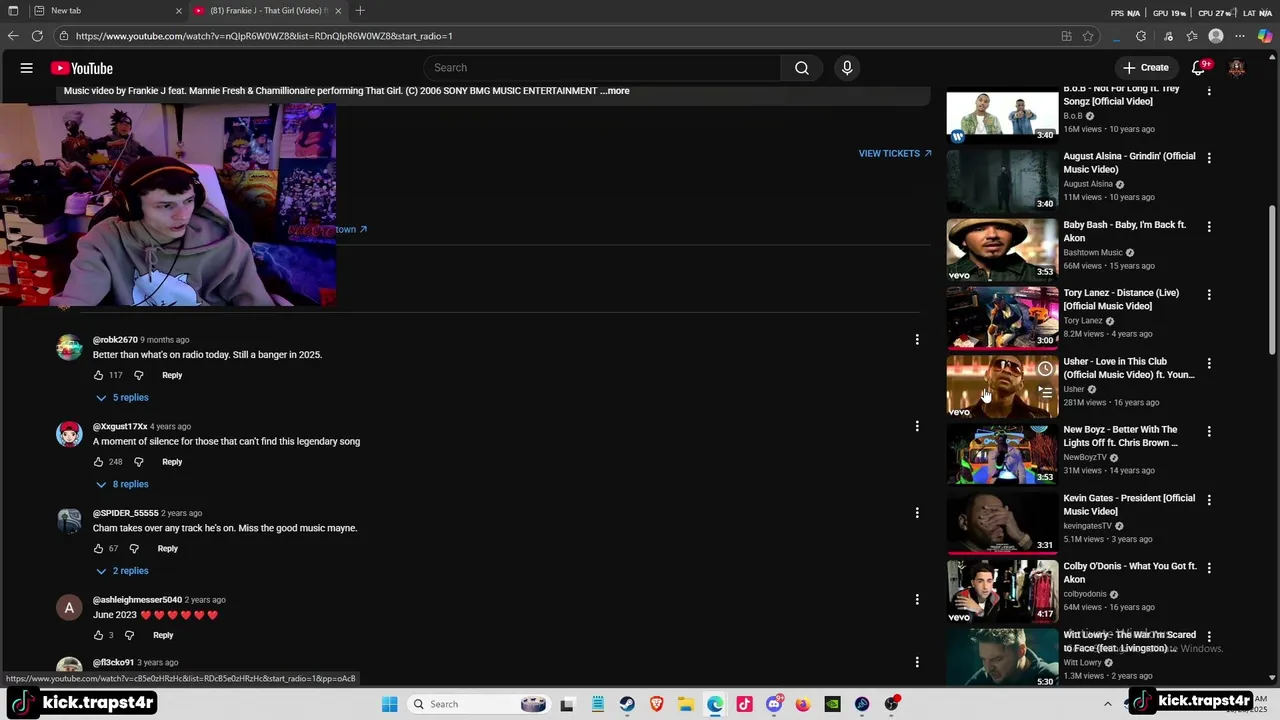Click the browser address bar URL

click(264, 36)
